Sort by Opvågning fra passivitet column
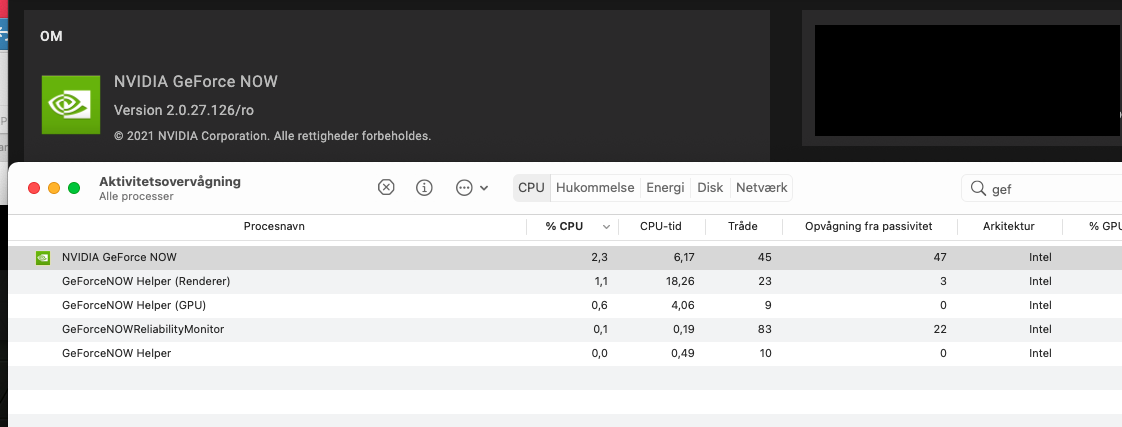 869,227
